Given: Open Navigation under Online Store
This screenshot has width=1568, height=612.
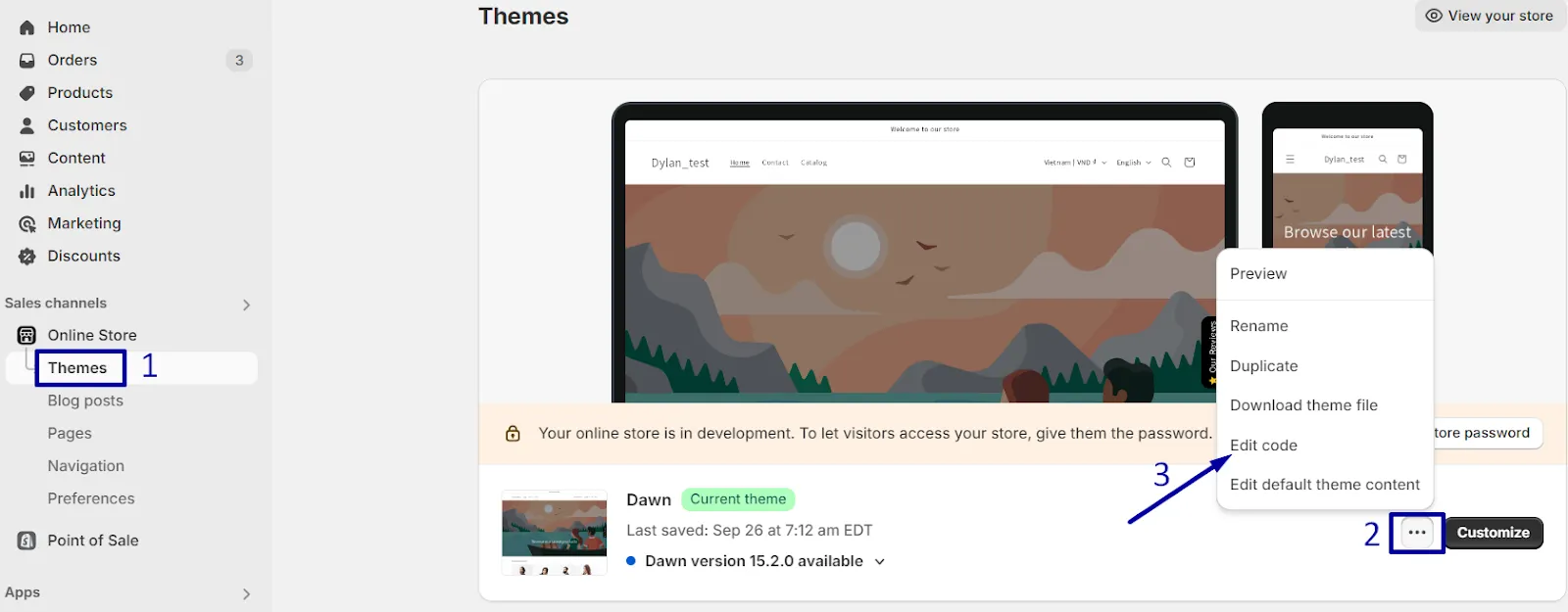Looking at the screenshot, I should point(86,466).
